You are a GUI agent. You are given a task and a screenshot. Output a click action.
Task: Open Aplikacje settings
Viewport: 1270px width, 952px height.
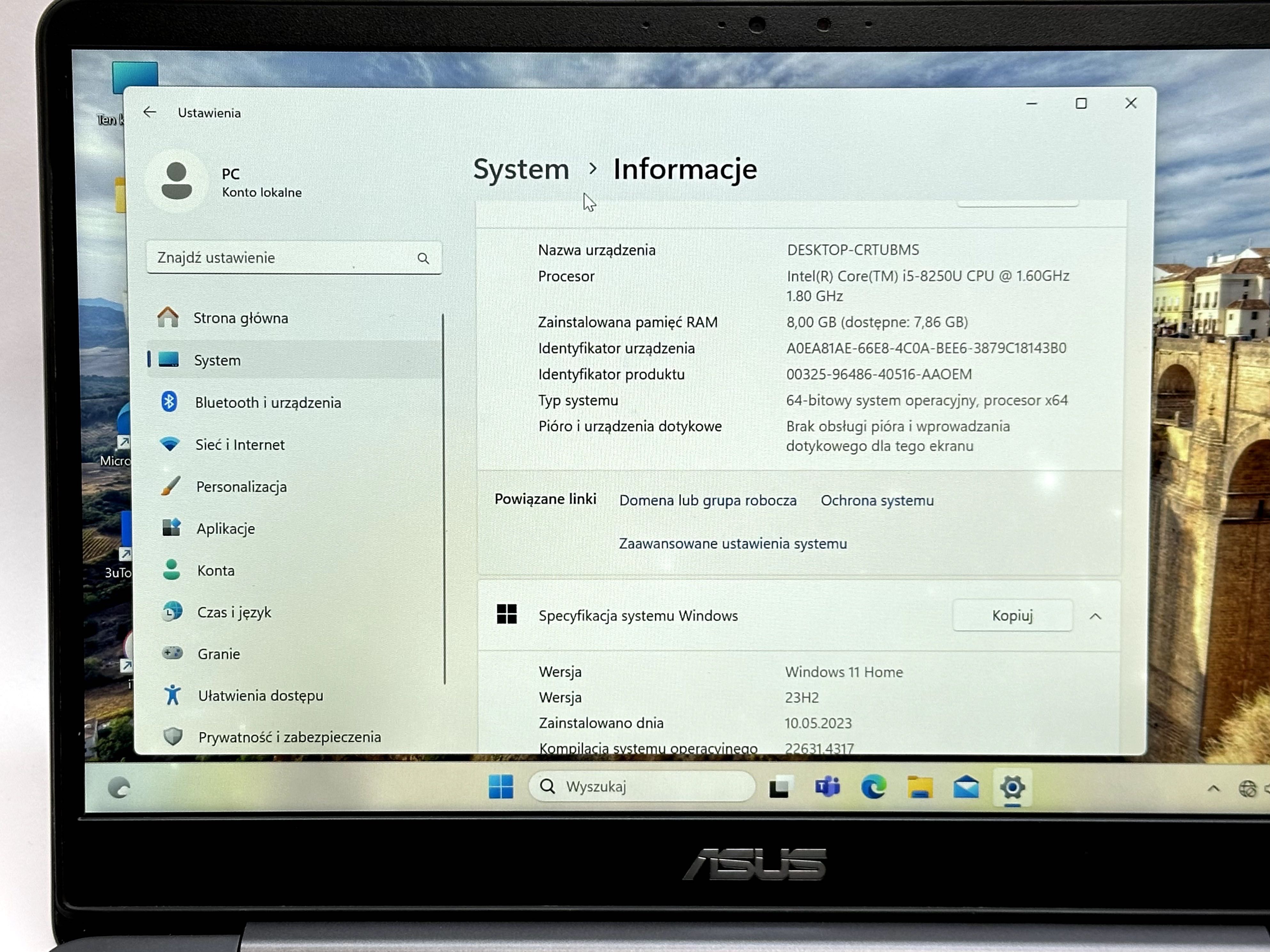[x=296, y=528]
